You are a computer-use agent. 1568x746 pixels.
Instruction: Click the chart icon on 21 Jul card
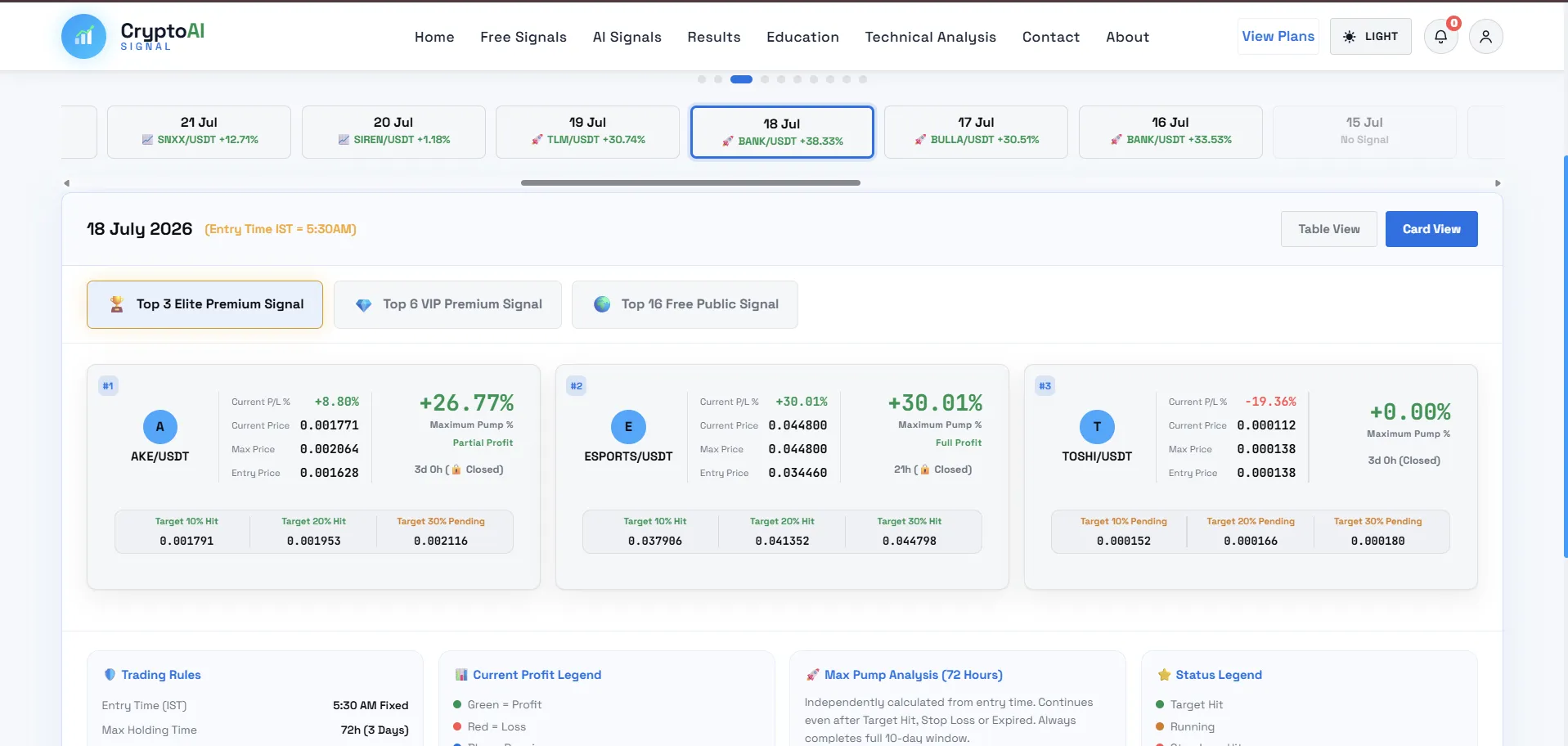click(x=147, y=140)
